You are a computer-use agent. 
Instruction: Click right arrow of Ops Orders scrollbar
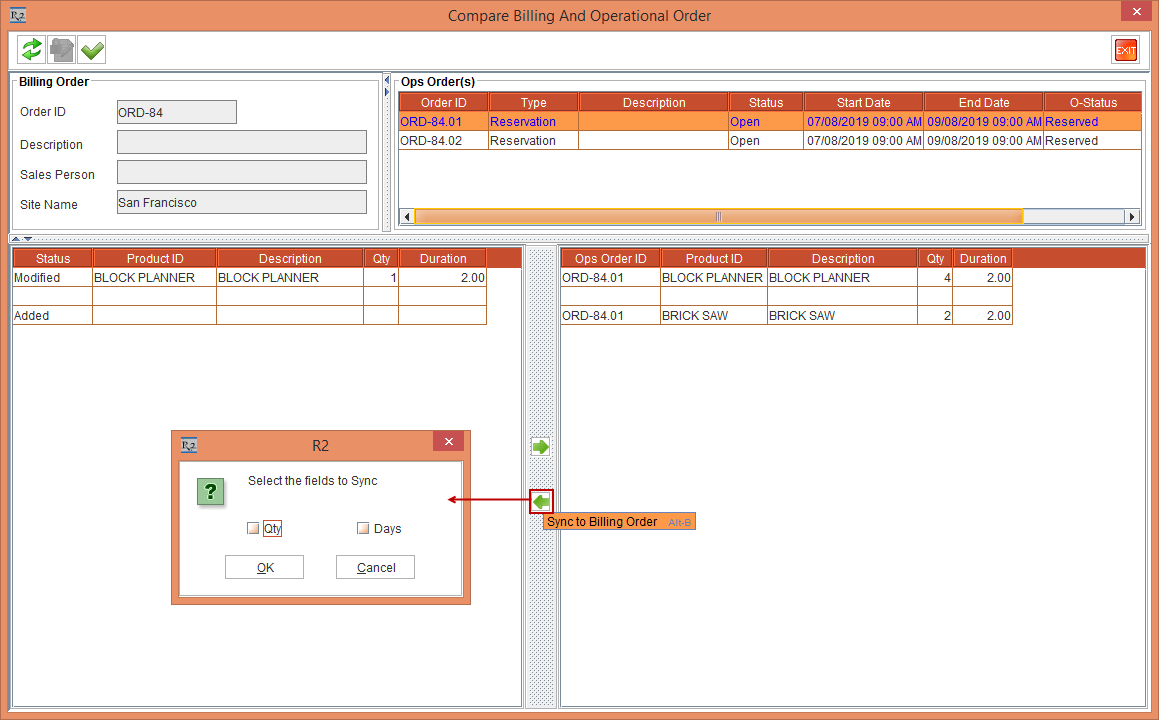click(1131, 215)
